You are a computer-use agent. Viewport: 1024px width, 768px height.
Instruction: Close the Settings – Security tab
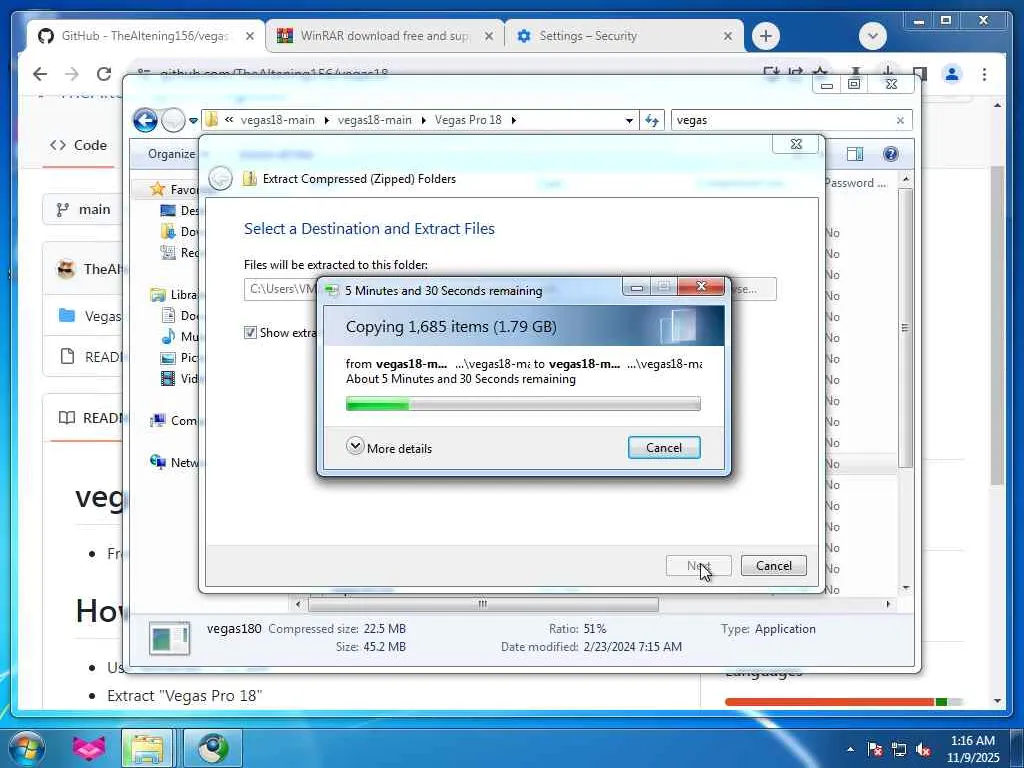click(x=728, y=36)
